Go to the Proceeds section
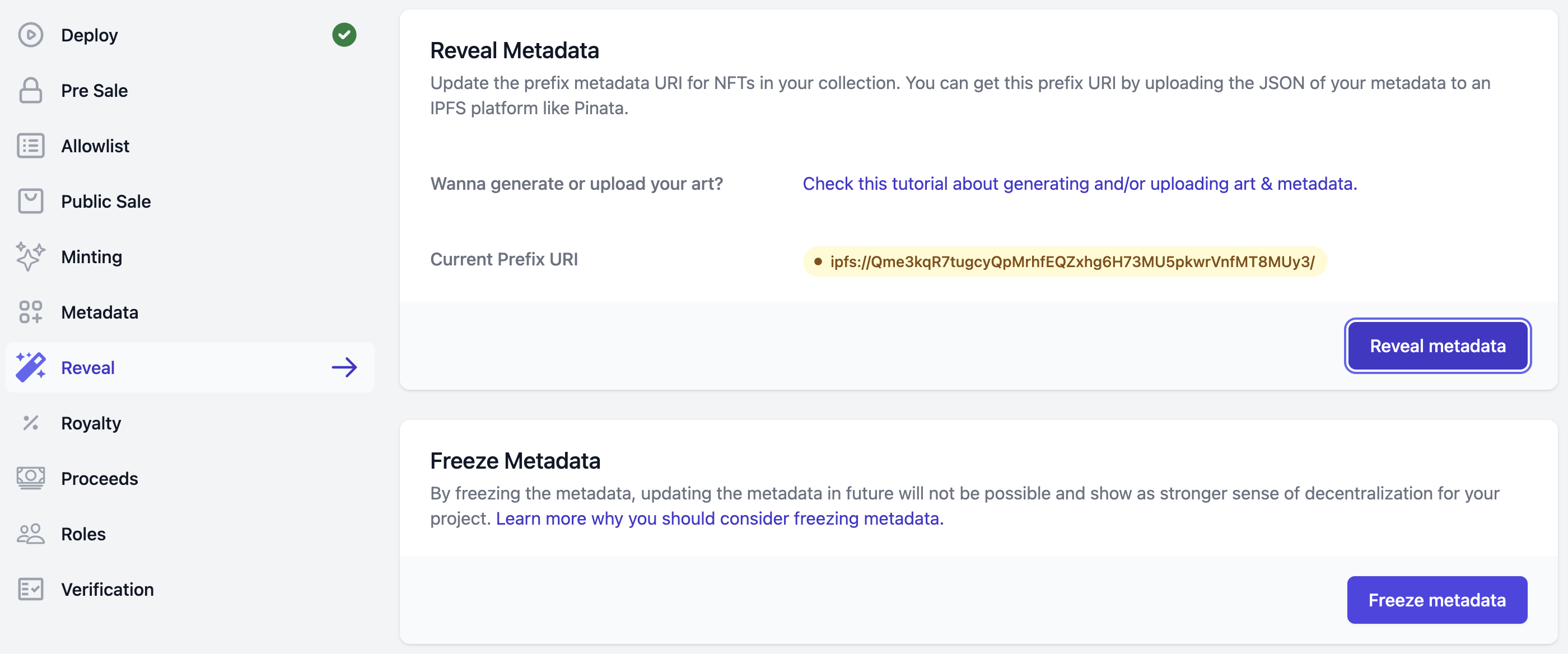1568x654 pixels. click(x=190, y=478)
